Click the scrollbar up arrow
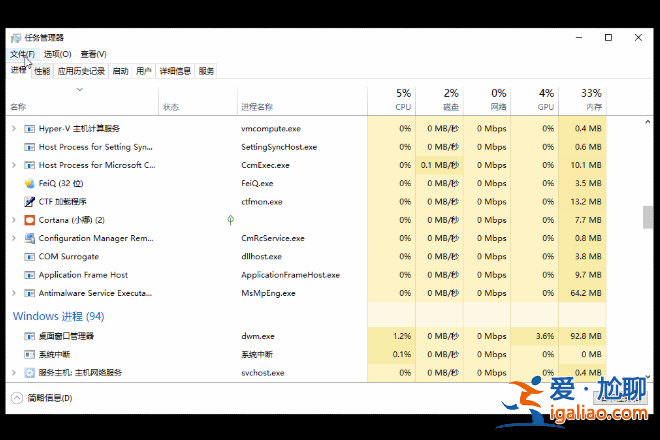 pos(647,122)
